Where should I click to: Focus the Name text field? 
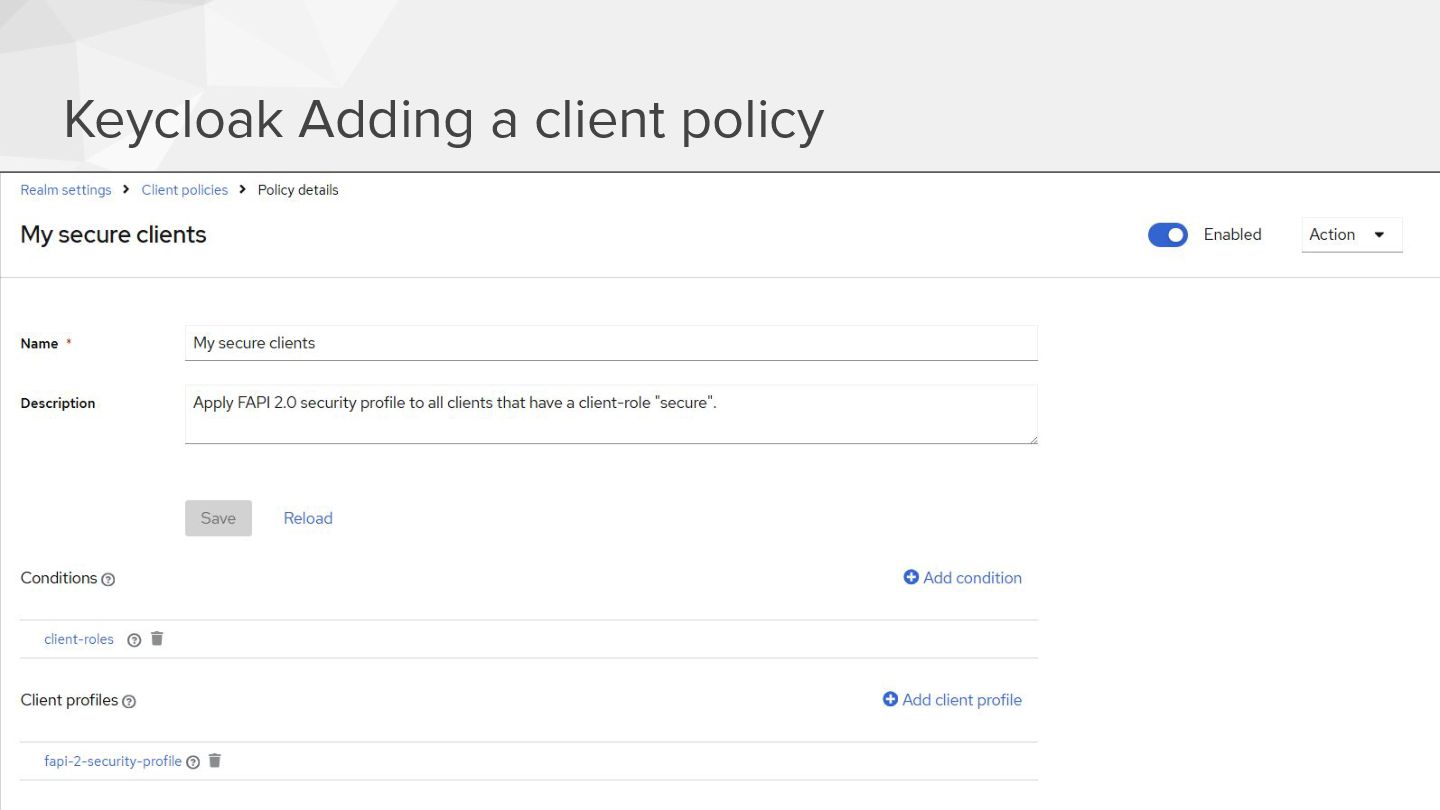(611, 343)
